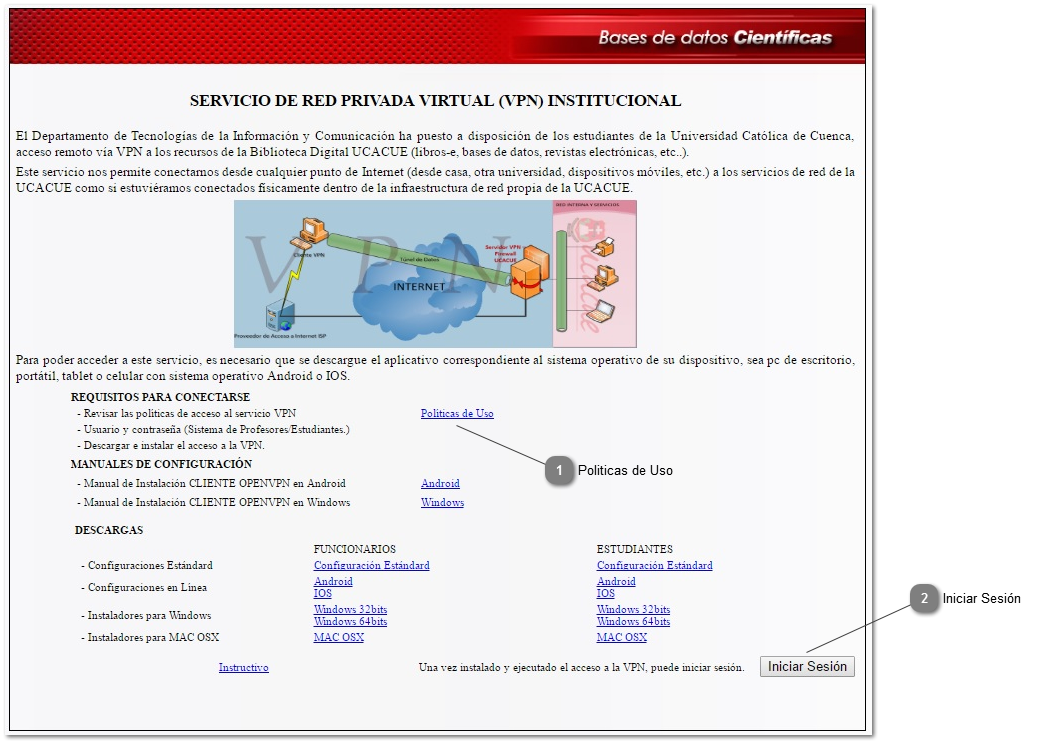This screenshot has width=1037, height=744.
Task: Open the Instructivo link
Action: 243,667
